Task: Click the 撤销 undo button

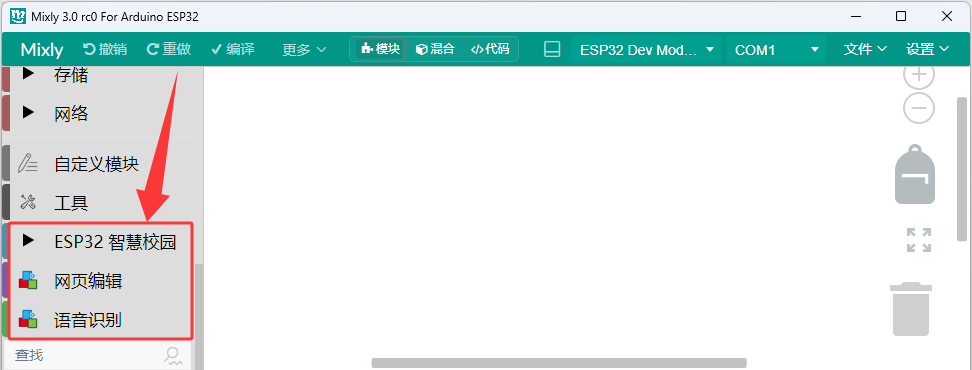Action: [x=105, y=50]
